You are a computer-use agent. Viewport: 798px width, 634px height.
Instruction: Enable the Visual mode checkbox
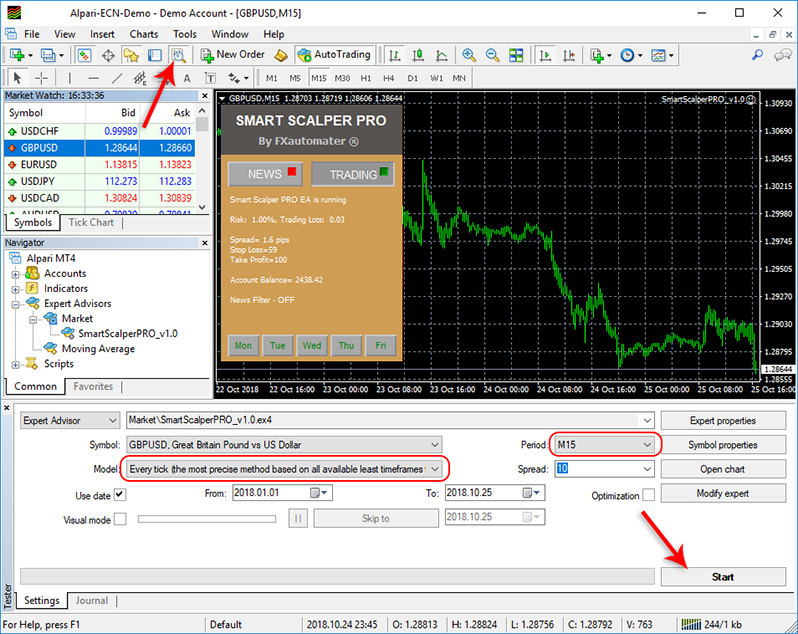[120, 519]
